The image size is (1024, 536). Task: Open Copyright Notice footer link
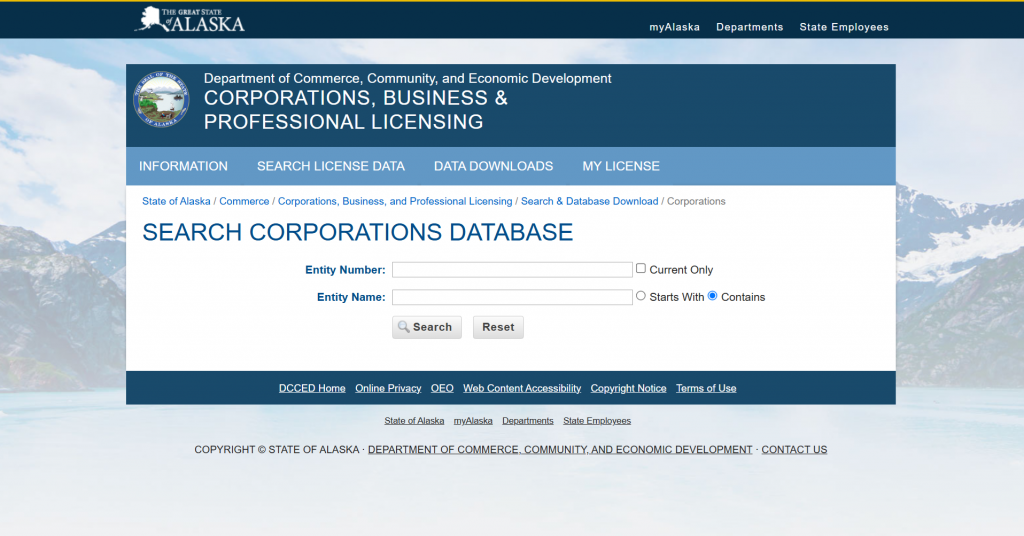[x=628, y=388]
